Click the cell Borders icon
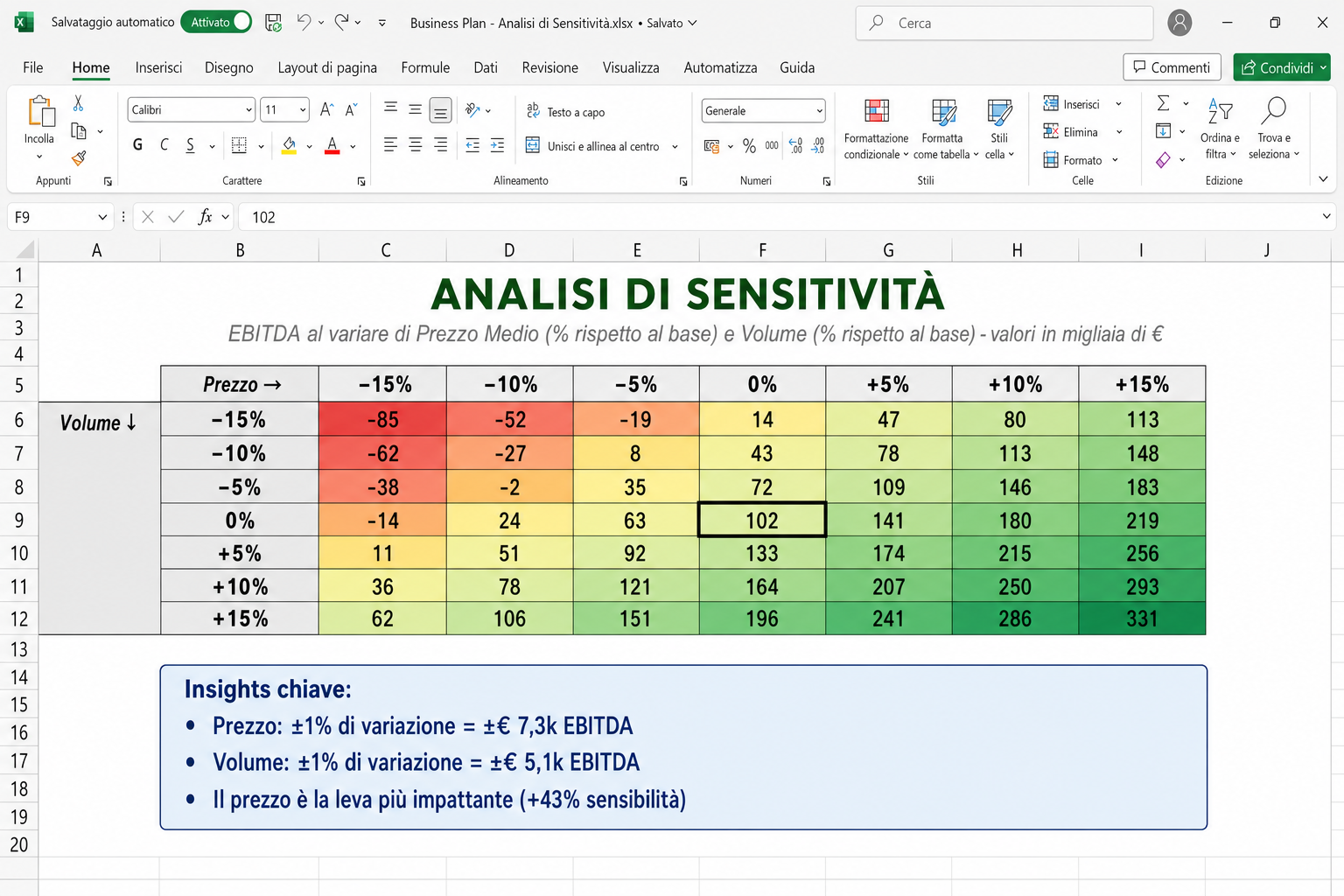This screenshot has width=1344, height=896. 239,145
